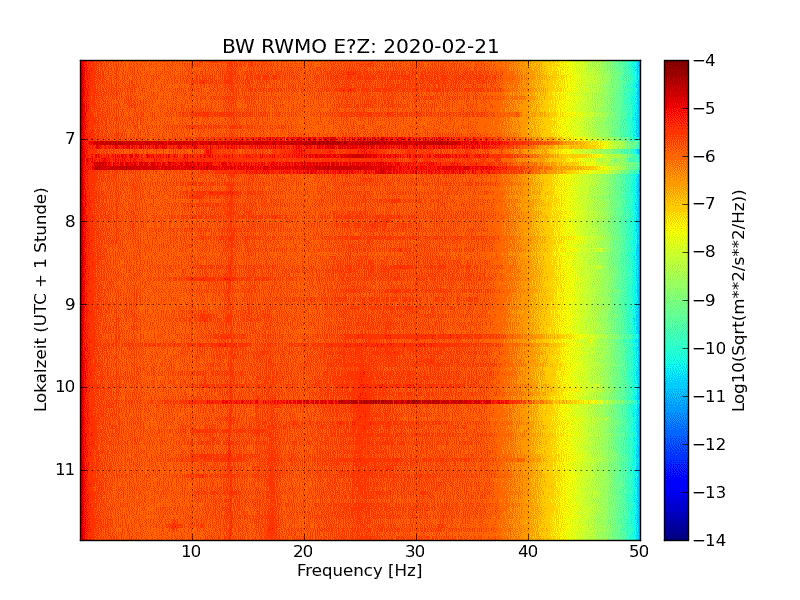
Task: Click the plot title BW RWMO E?Z: 2020-02-21
Action: 360,46
